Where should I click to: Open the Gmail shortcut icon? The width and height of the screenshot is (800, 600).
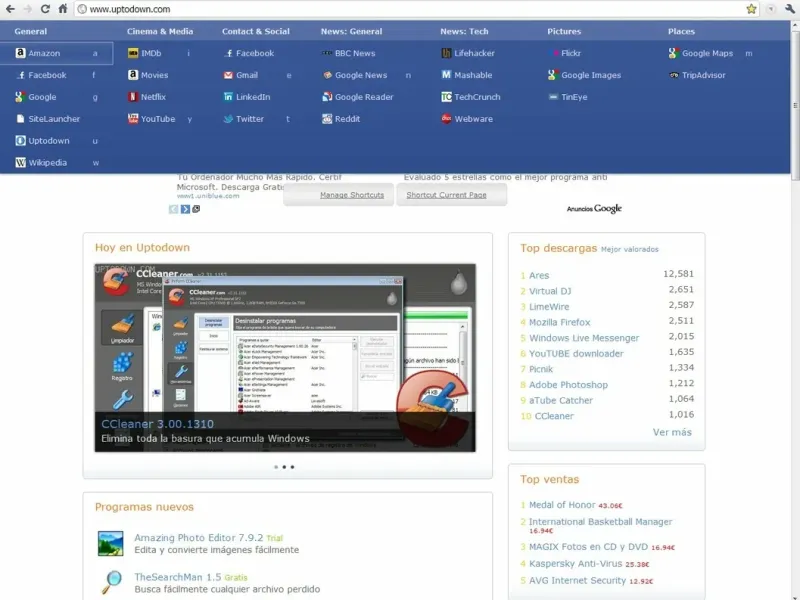pyautogui.click(x=228, y=75)
